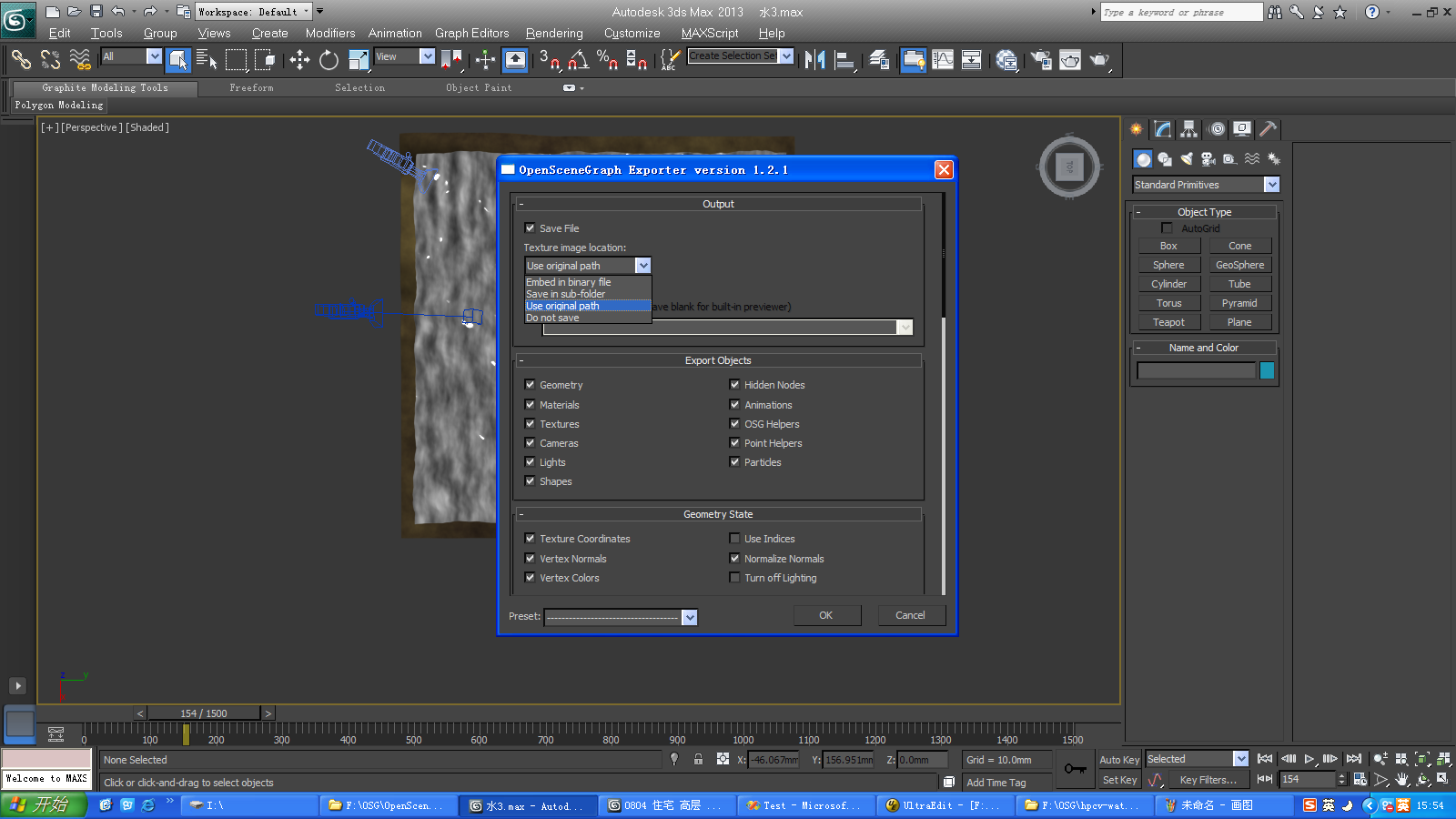Click the Teapot primitive button

point(1168,322)
